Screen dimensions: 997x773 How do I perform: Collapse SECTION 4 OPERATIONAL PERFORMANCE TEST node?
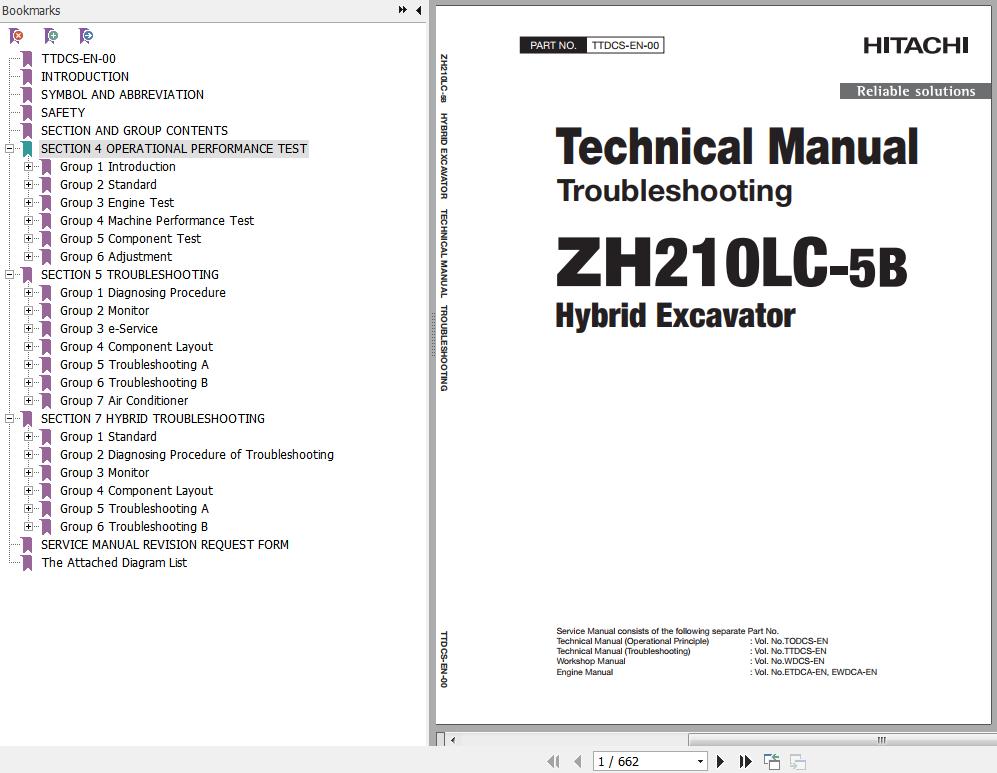(10, 149)
